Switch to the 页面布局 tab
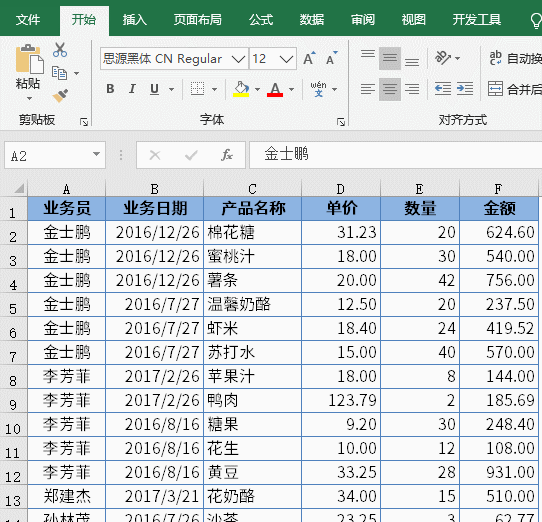The width and height of the screenshot is (542, 522). point(197,20)
